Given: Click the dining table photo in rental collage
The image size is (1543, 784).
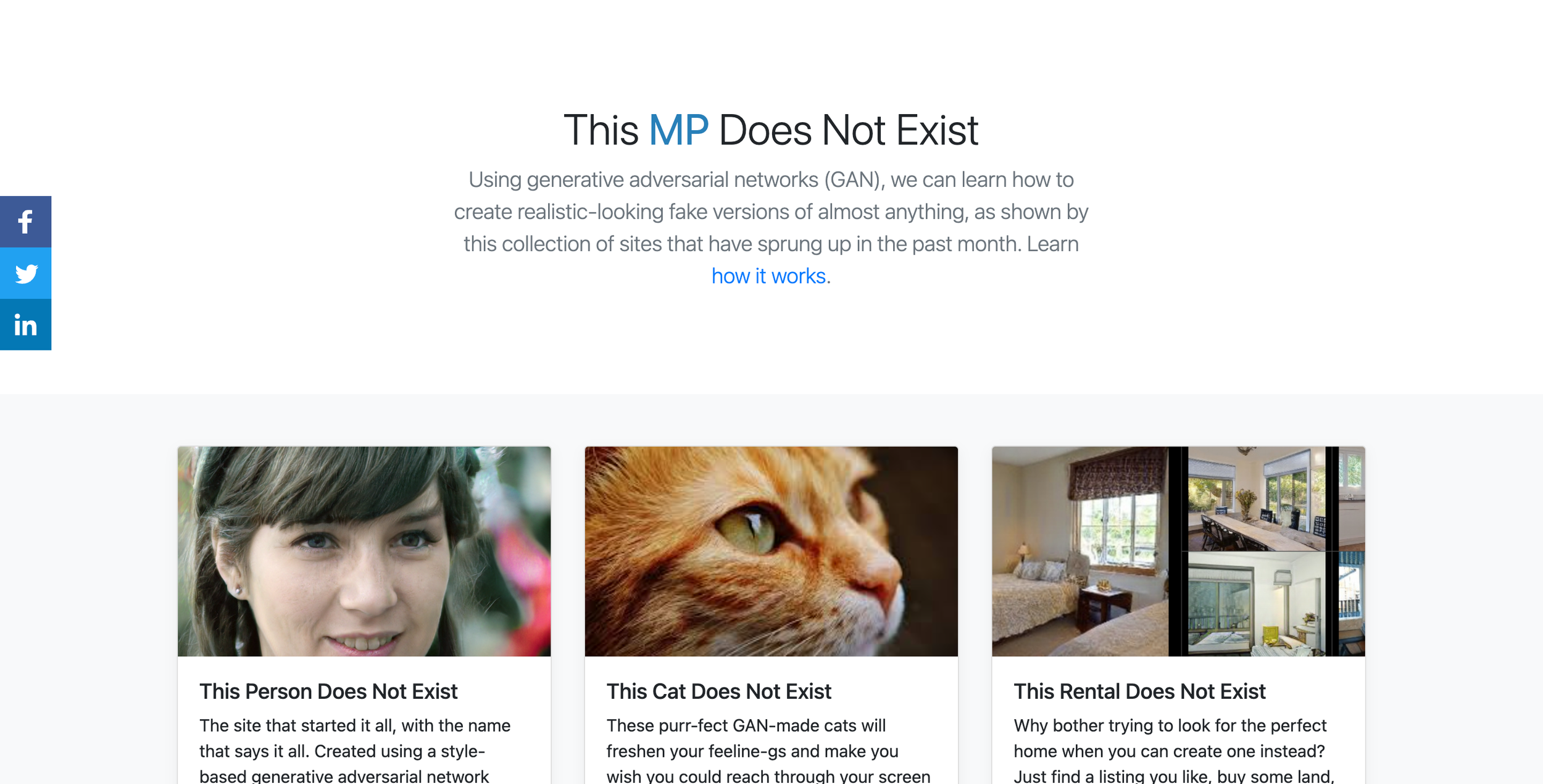Looking at the screenshot, I should click(x=1257, y=498).
